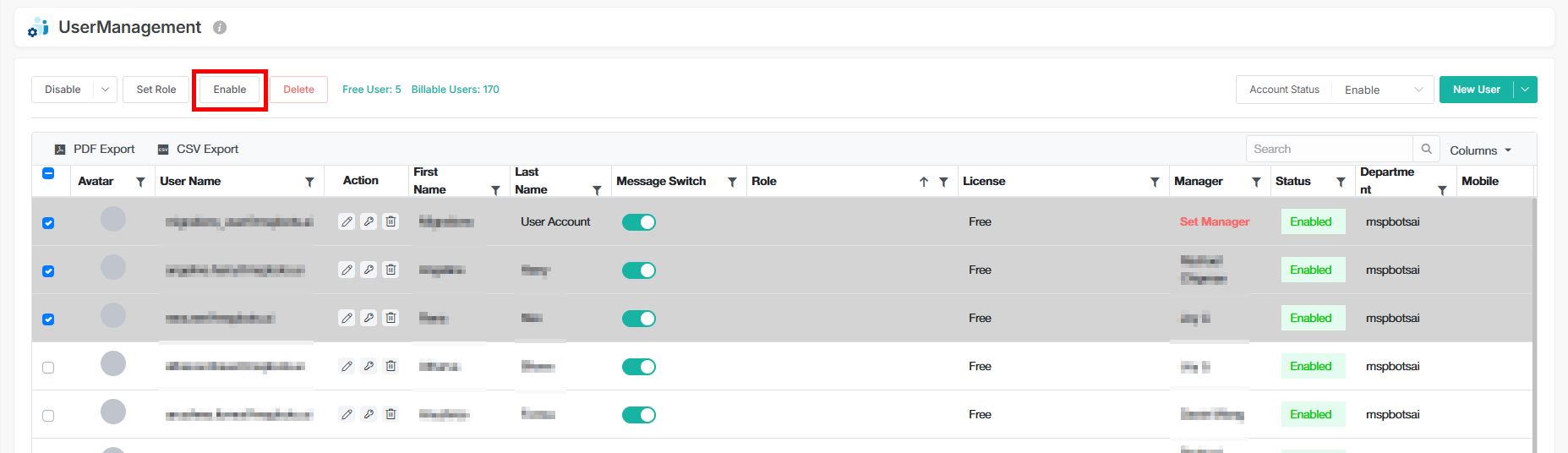The width and height of the screenshot is (1568, 453).
Task: Click the trash icon in the fourth row
Action: (x=391, y=366)
